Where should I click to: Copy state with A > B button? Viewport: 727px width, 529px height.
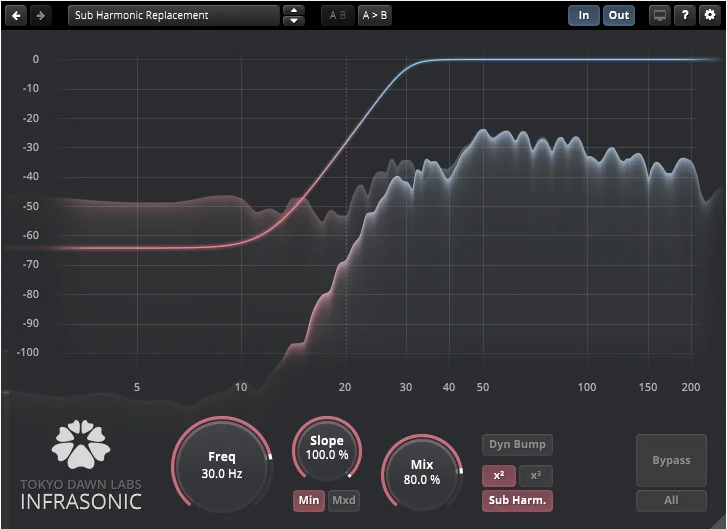click(375, 15)
